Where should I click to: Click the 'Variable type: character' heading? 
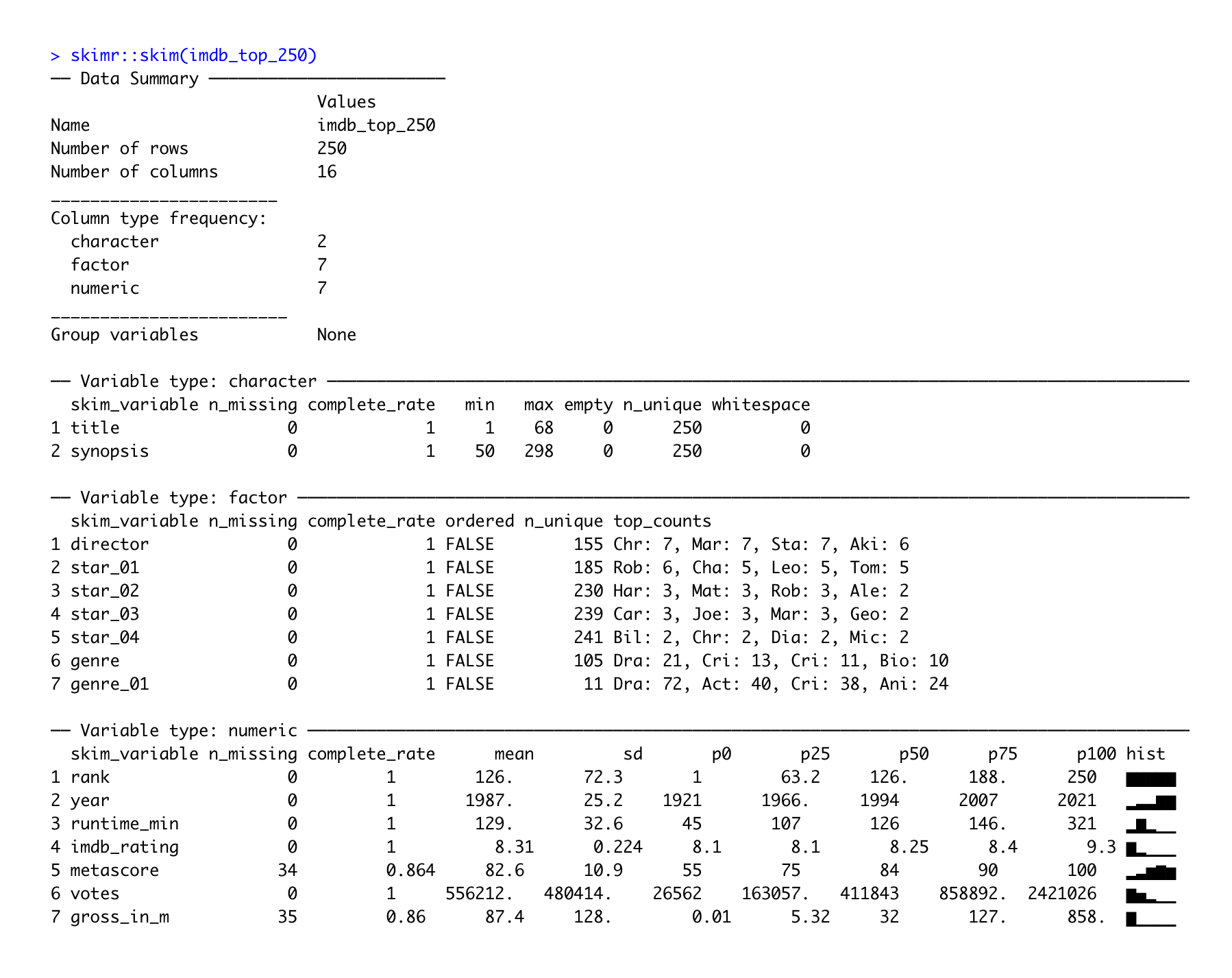pos(198,381)
